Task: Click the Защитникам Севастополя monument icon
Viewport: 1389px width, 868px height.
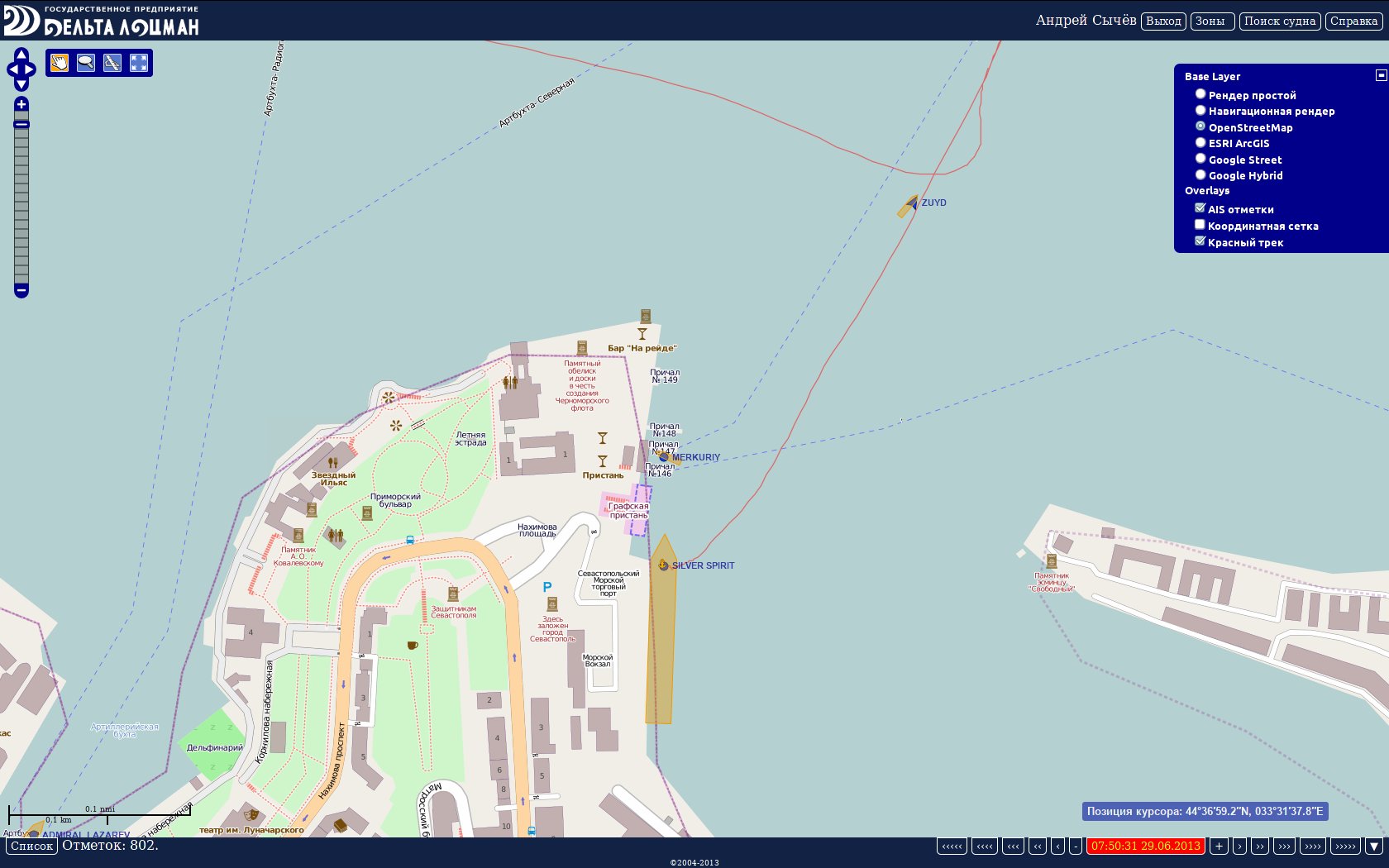Action: pyautogui.click(x=453, y=594)
